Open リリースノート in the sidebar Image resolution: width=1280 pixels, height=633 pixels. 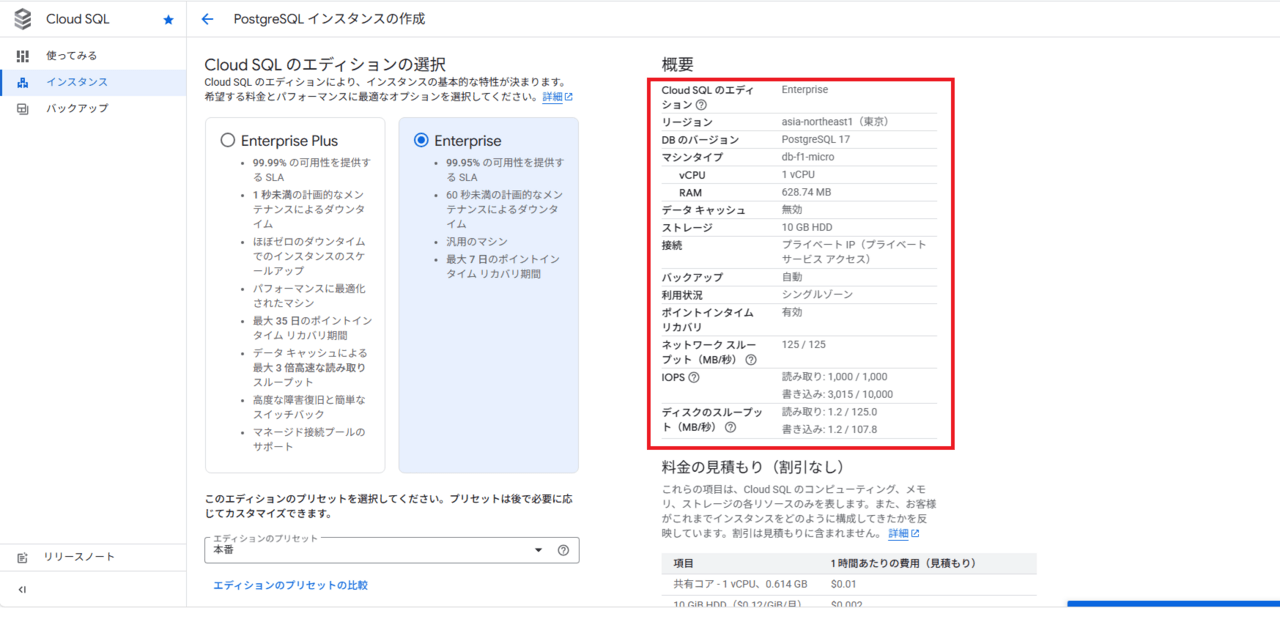78,557
